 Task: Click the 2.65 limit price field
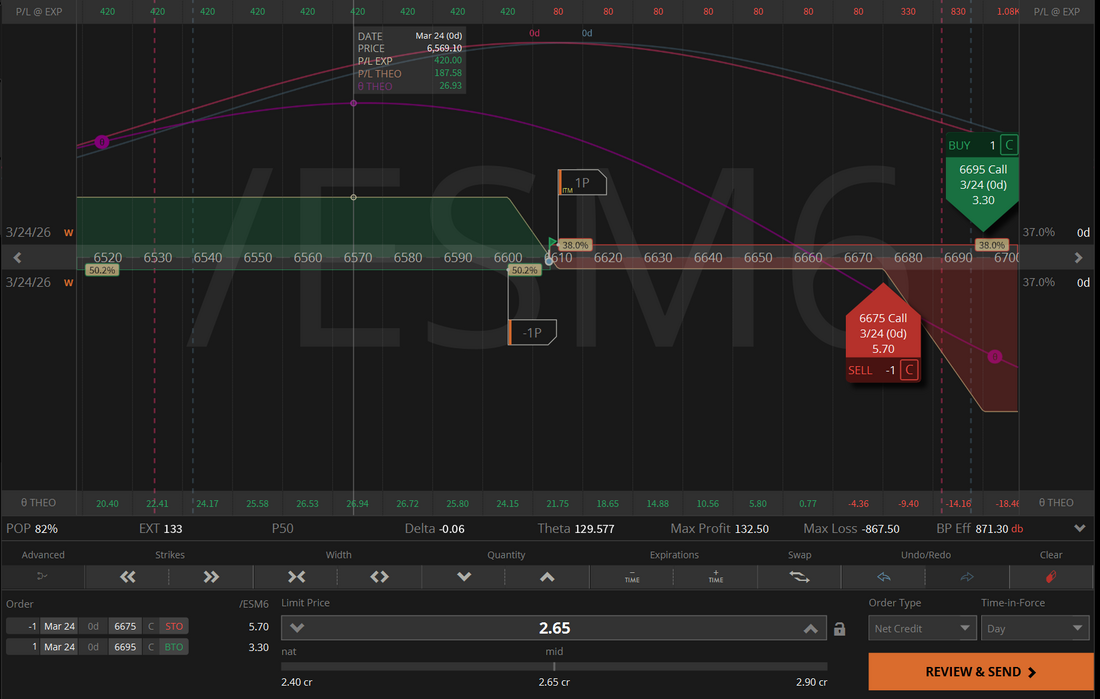coord(554,628)
